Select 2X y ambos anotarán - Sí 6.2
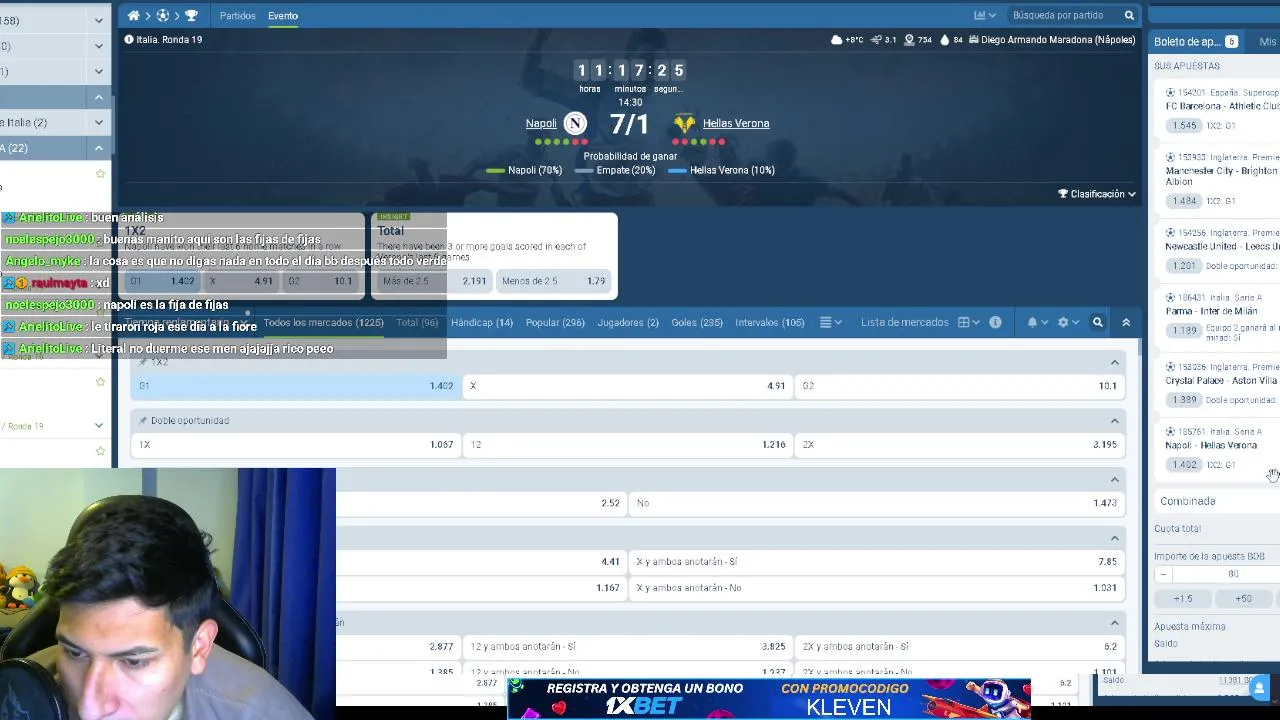The height and width of the screenshot is (720, 1280). coord(960,647)
